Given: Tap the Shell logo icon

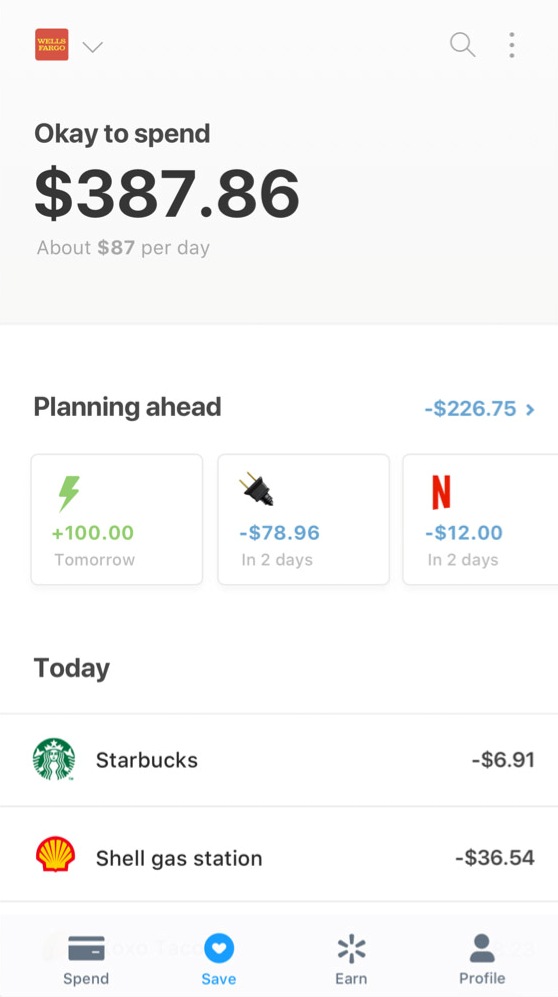Looking at the screenshot, I should (x=55, y=853).
